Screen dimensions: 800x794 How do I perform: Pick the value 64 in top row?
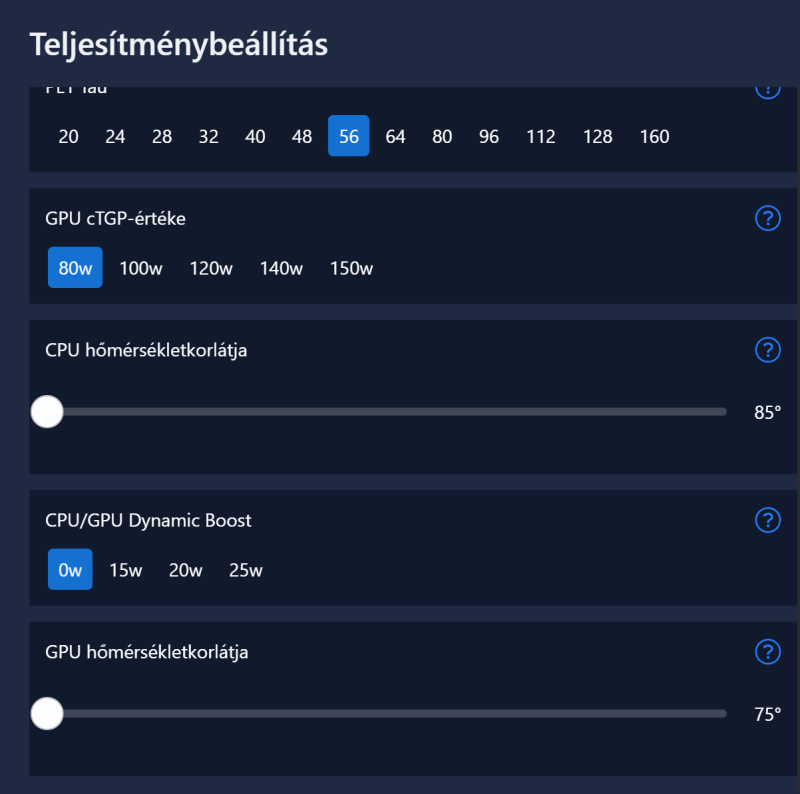(395, 137)
